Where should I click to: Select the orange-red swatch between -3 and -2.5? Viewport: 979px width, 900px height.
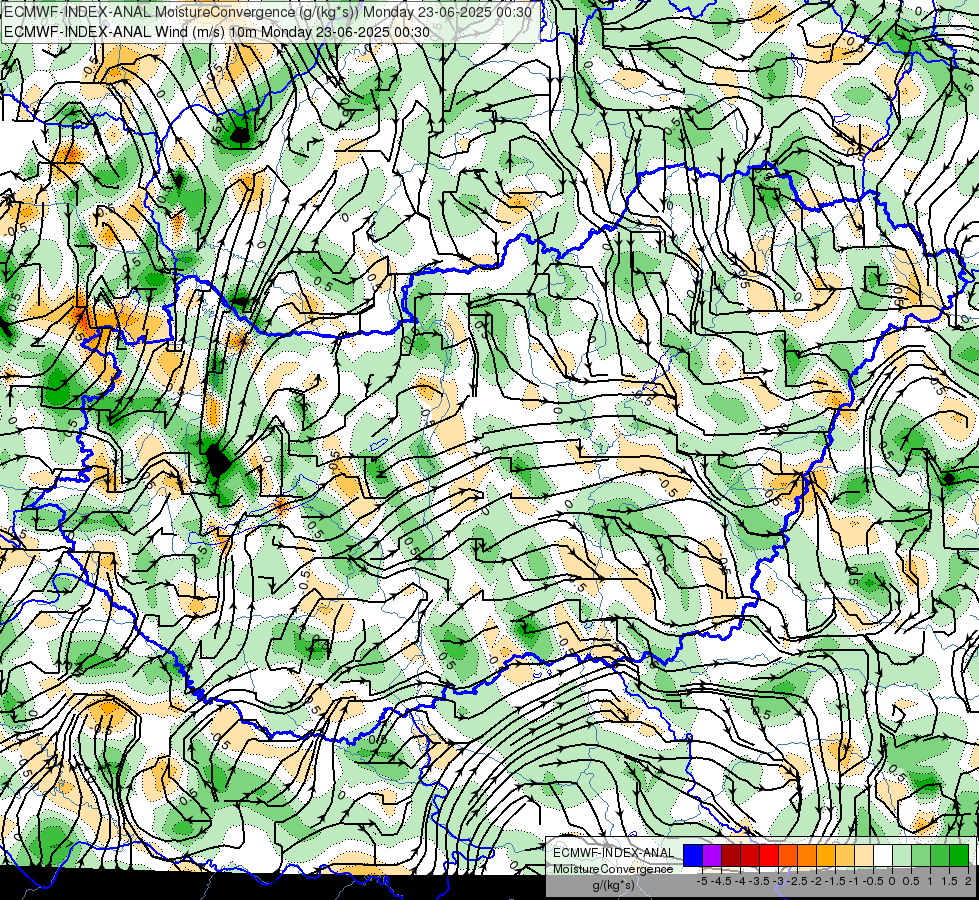click(x=788, y=856)
